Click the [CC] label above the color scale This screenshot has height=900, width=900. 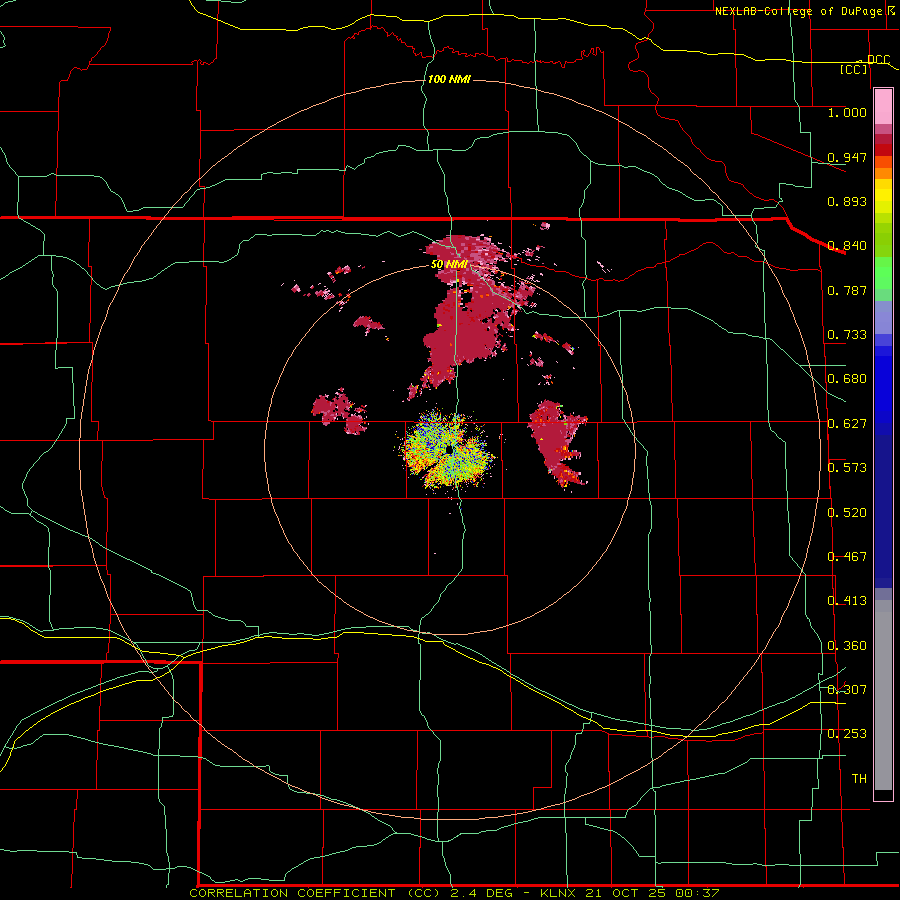853,69
